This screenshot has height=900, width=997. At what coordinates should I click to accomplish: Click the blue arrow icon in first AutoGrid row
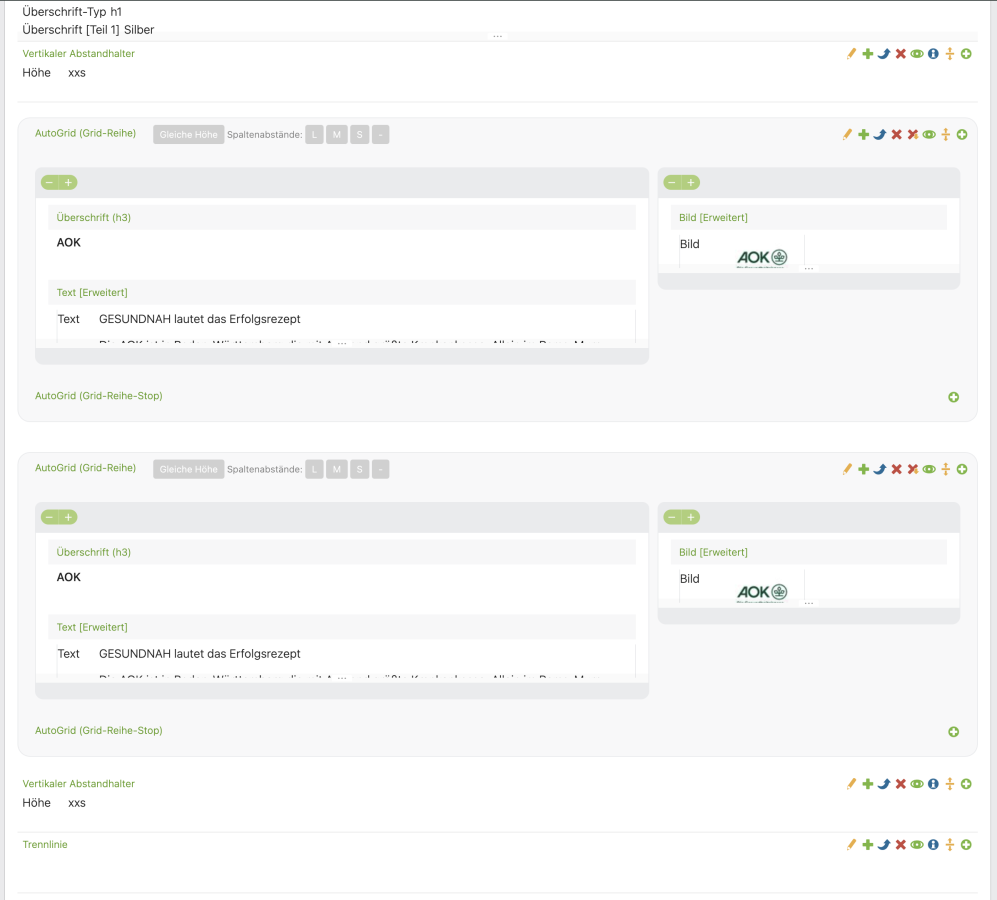(x=880, y=135)
